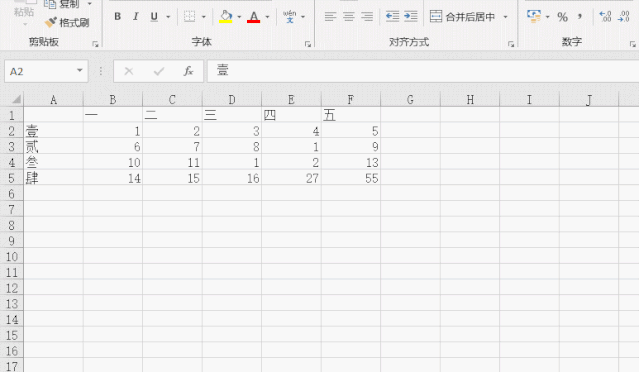Click the center alignment icon
This screenshot has height=372, width=639.
[x=348, y=17]
